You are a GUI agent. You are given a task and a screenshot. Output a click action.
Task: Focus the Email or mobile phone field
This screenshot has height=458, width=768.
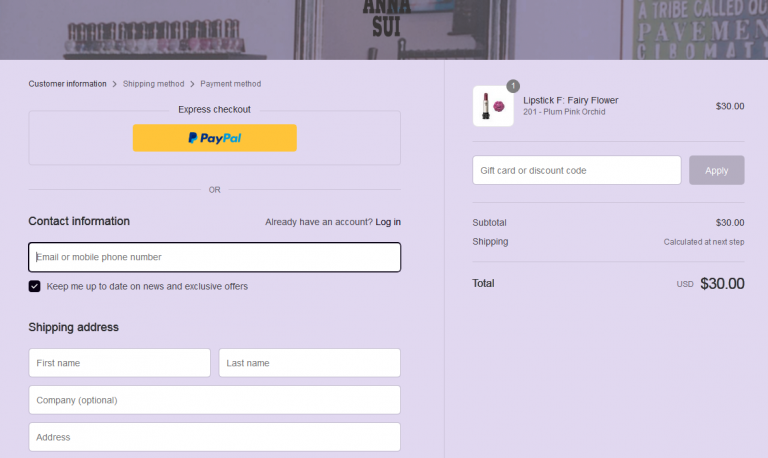(x=214, y=257)
